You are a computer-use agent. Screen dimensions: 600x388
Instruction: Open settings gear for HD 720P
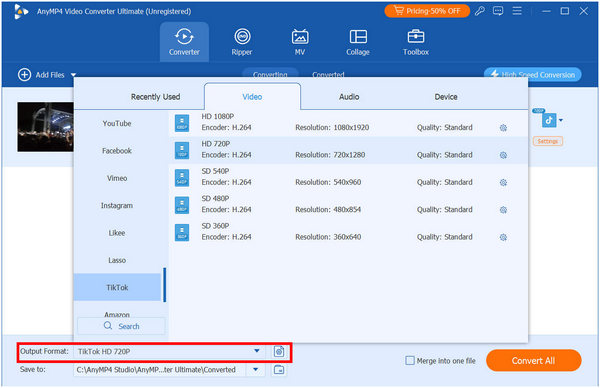tap(503, 155)
